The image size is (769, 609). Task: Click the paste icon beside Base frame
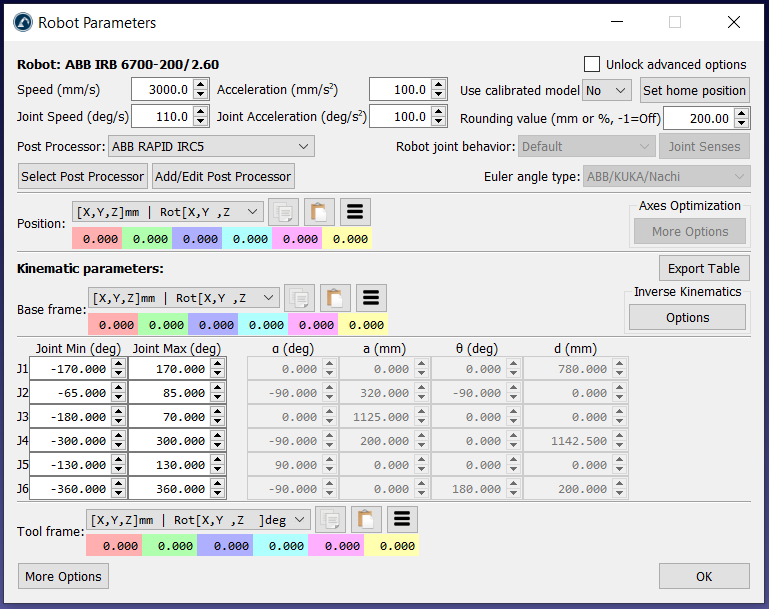click(334, 298)
